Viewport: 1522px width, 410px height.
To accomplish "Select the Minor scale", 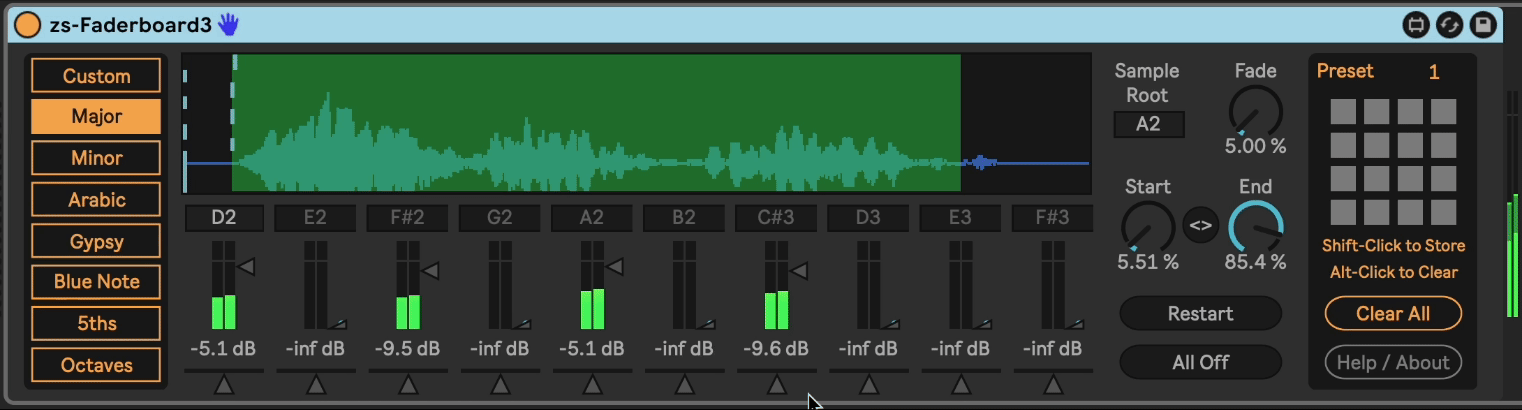I will [96, 158].
